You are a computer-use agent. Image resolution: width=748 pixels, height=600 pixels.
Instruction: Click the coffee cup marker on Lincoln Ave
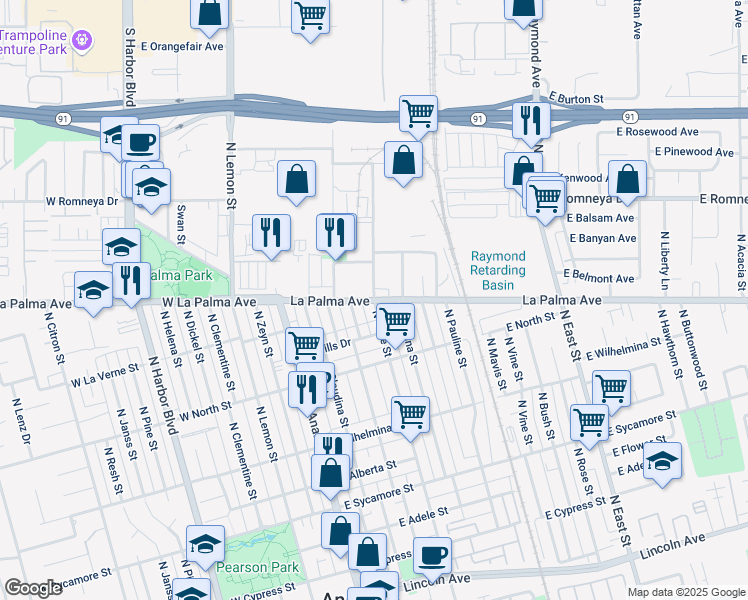432,556
